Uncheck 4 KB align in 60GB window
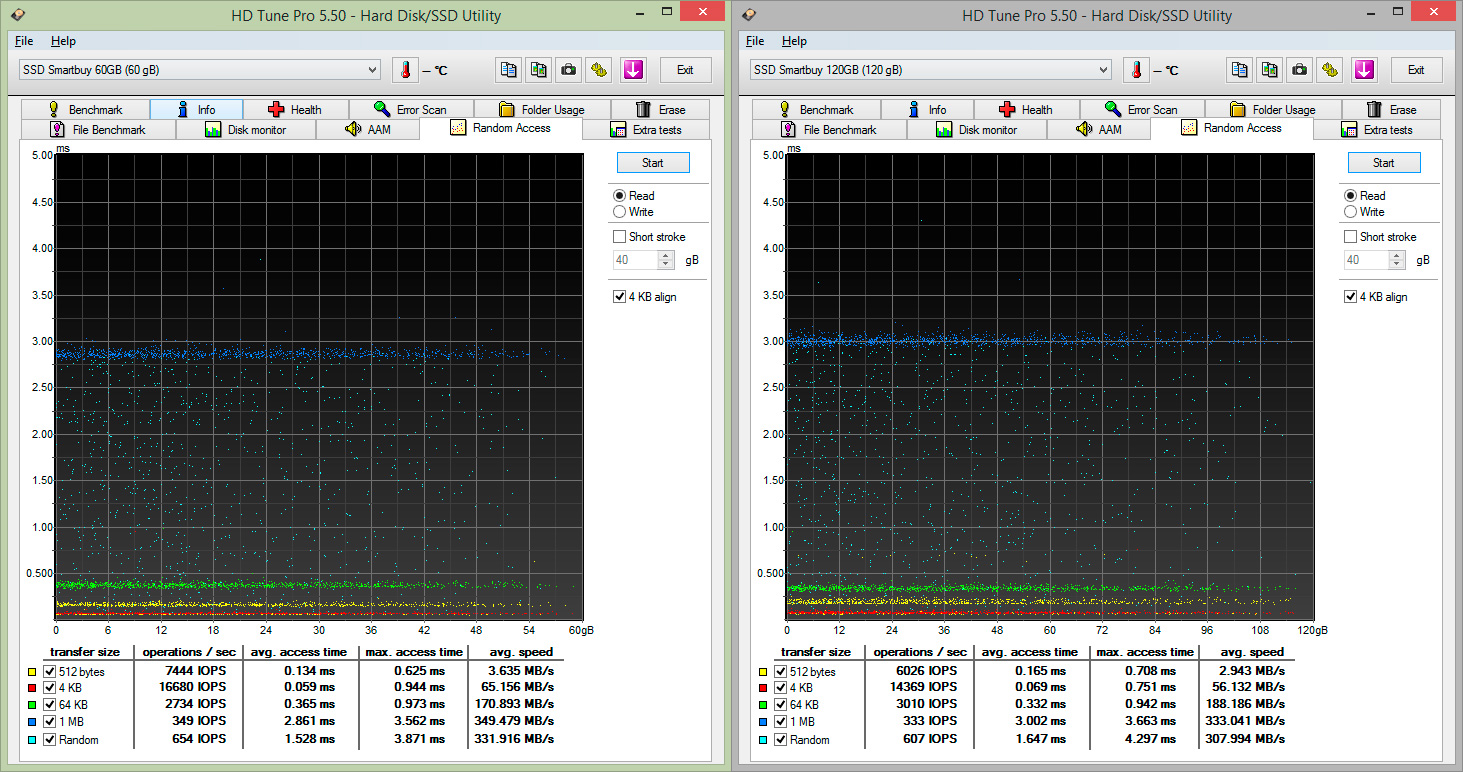 (x=620, y=297)
